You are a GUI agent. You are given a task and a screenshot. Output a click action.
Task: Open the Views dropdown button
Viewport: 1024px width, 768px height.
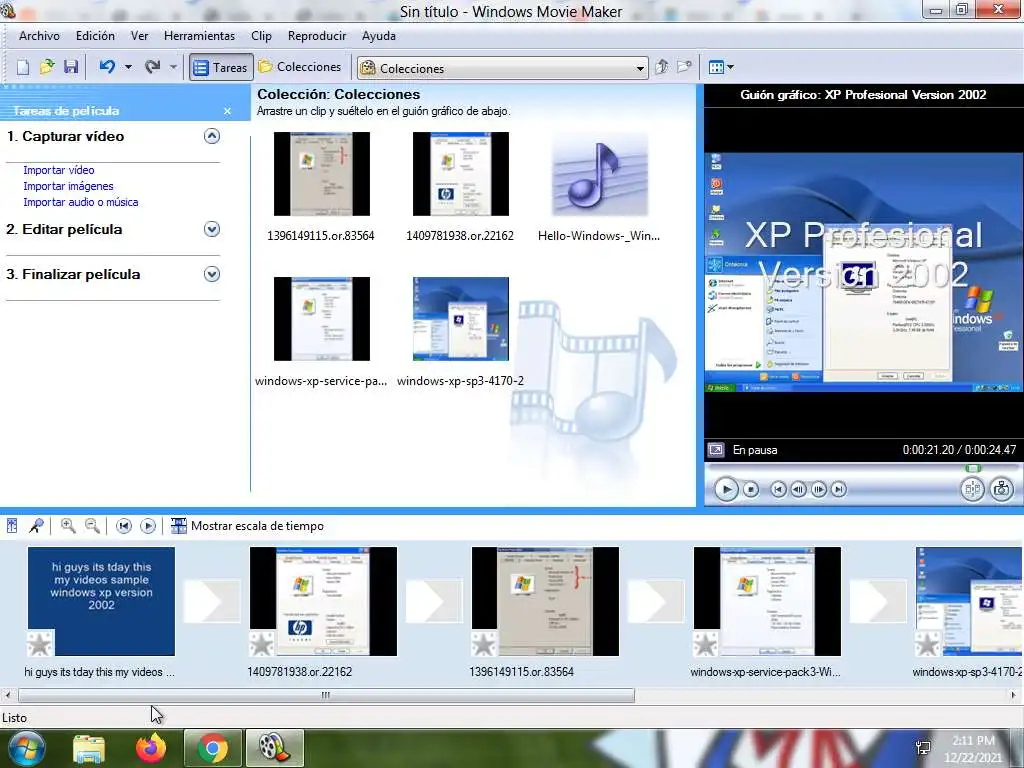(721, 67)
